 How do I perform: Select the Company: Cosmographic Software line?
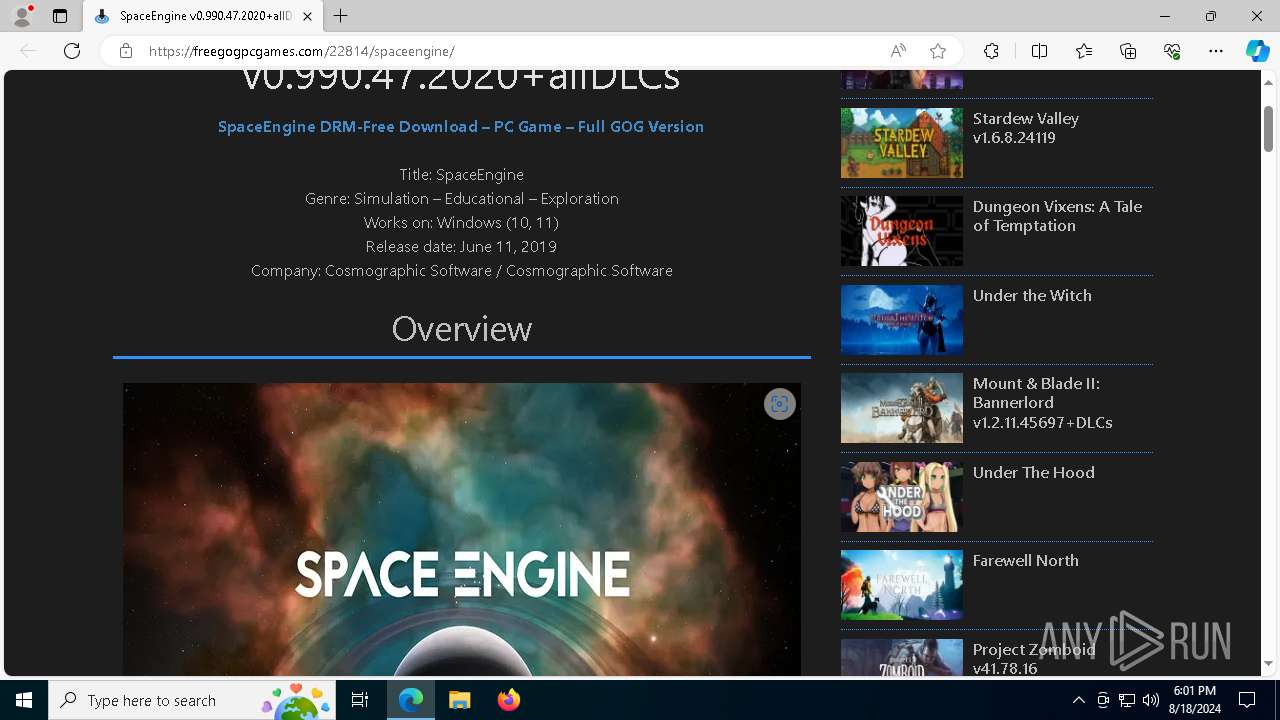point(461,271)
